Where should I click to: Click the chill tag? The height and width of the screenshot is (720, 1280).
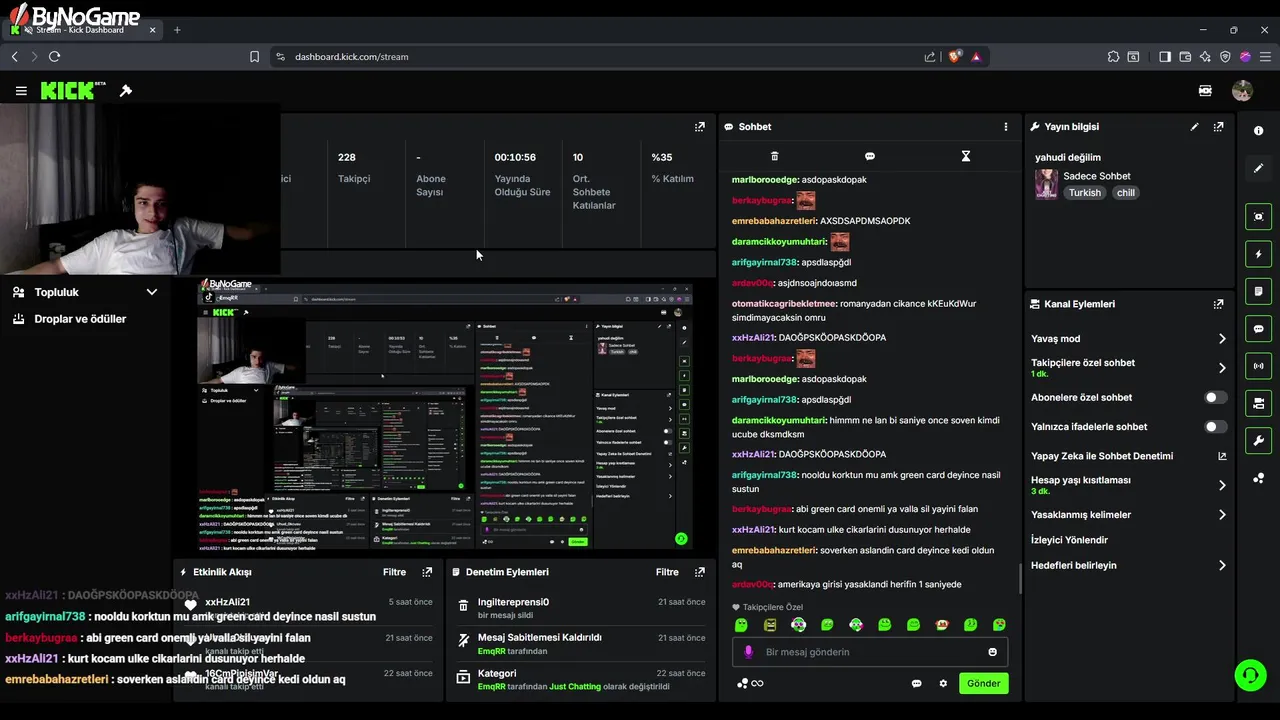click(1126, 193)
